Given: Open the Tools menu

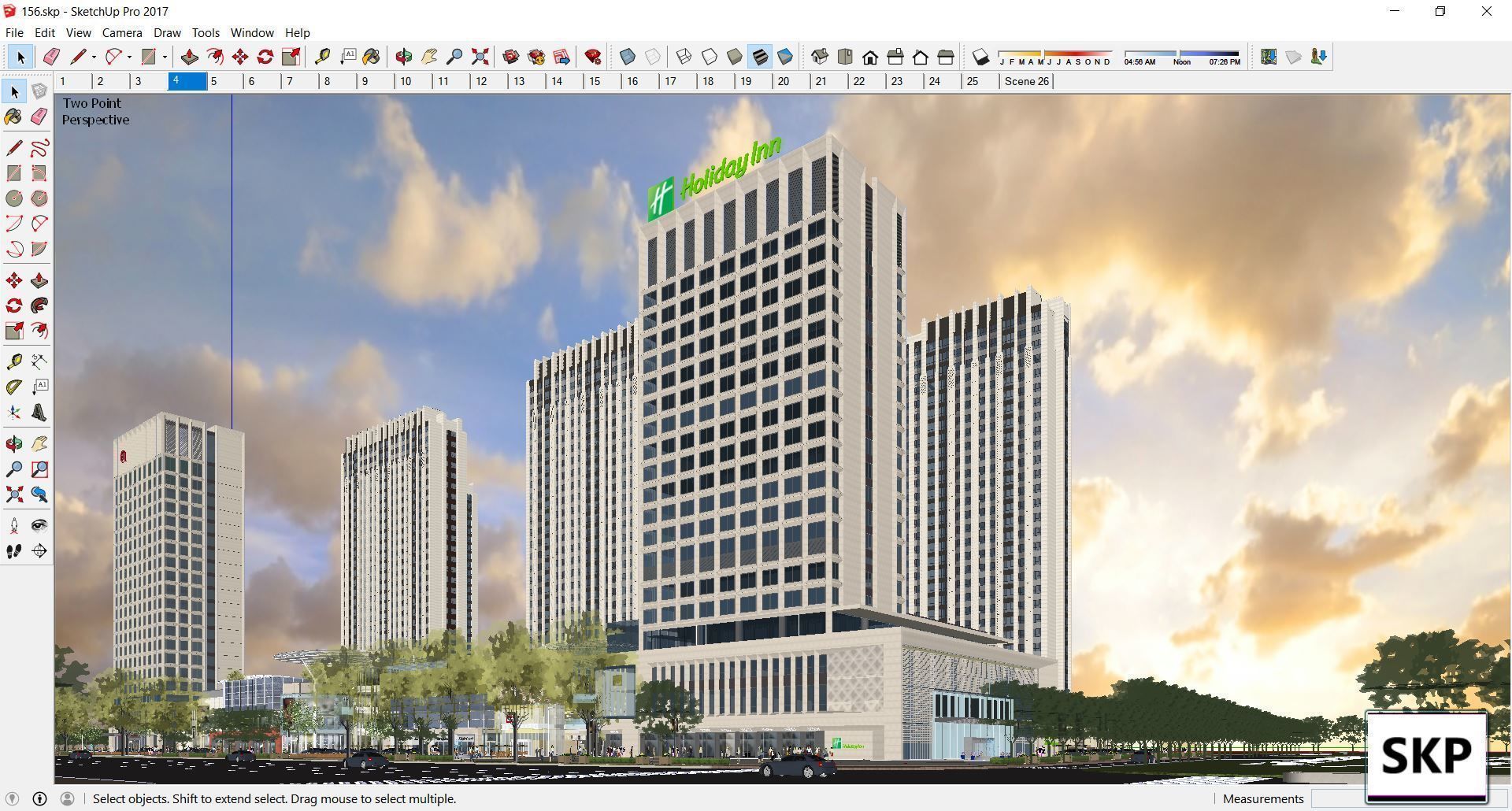Looking at the screenshot, I should point(206,32).
